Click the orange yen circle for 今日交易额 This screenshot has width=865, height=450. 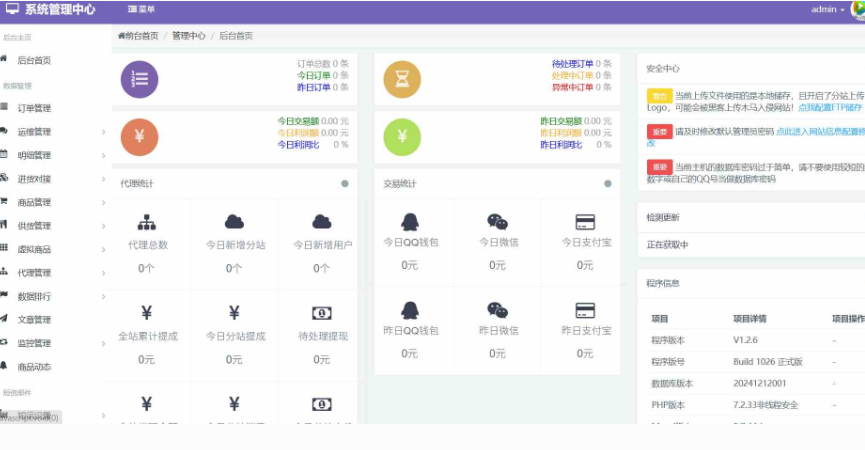click(140, 137)
